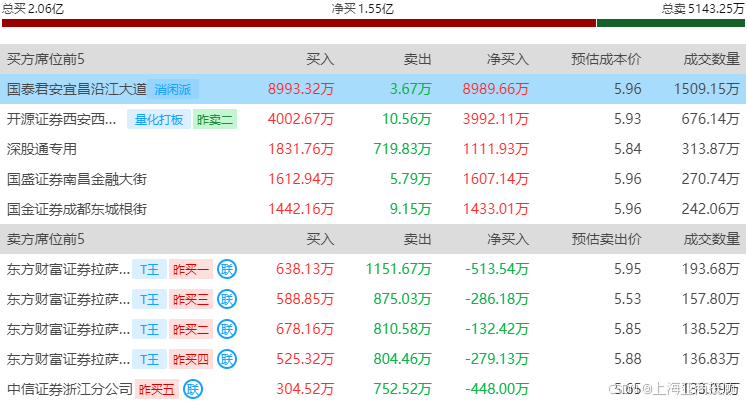Viewport: 747px width, 402px height.
Task: Click the -448.00万 net buy value
Action: [497, 390]
